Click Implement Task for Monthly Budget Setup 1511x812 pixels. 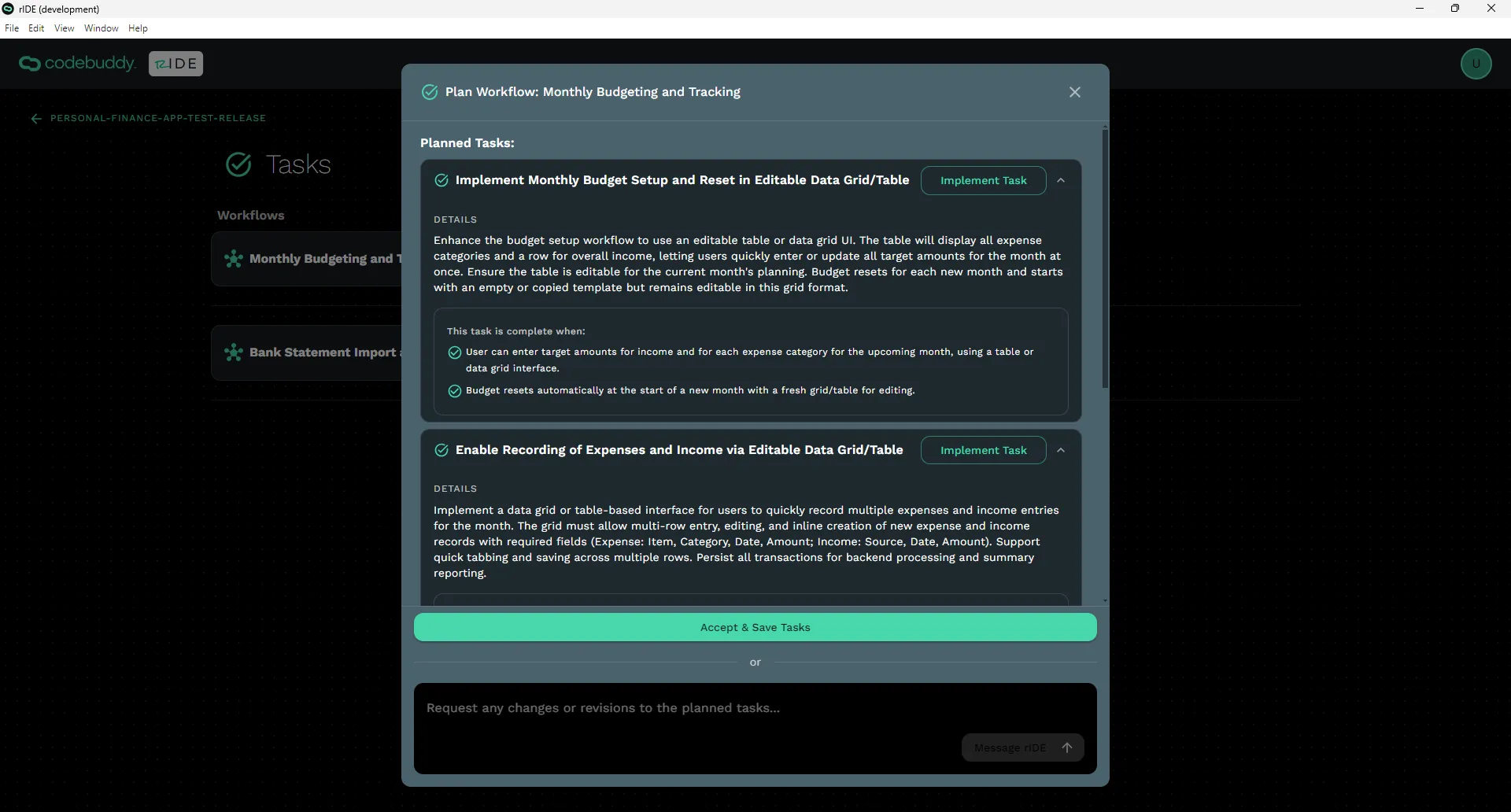[x=983, y=180]
